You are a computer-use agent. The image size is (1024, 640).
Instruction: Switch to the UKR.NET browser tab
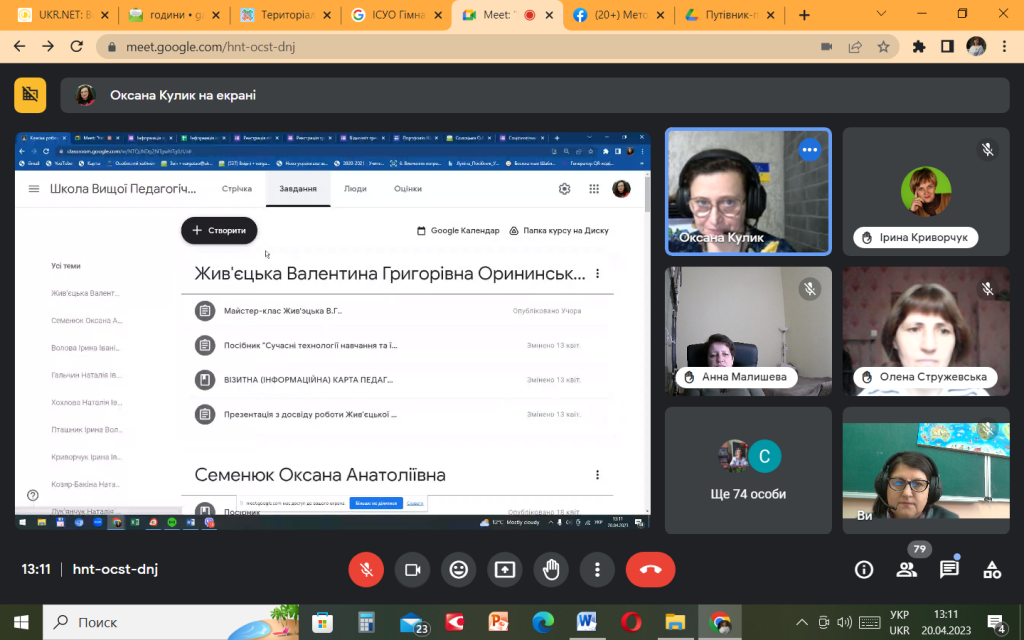point(63,15)
